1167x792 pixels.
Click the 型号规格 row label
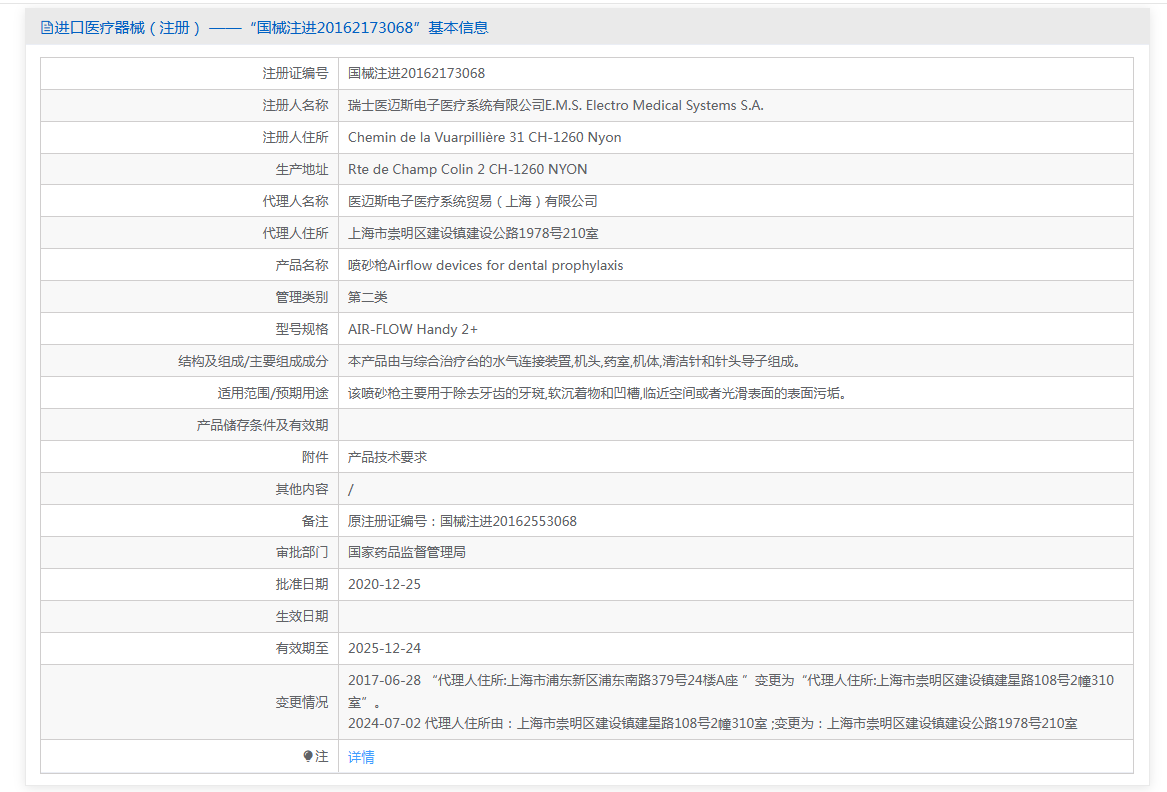pyautogui.click(x=301, y=329)
